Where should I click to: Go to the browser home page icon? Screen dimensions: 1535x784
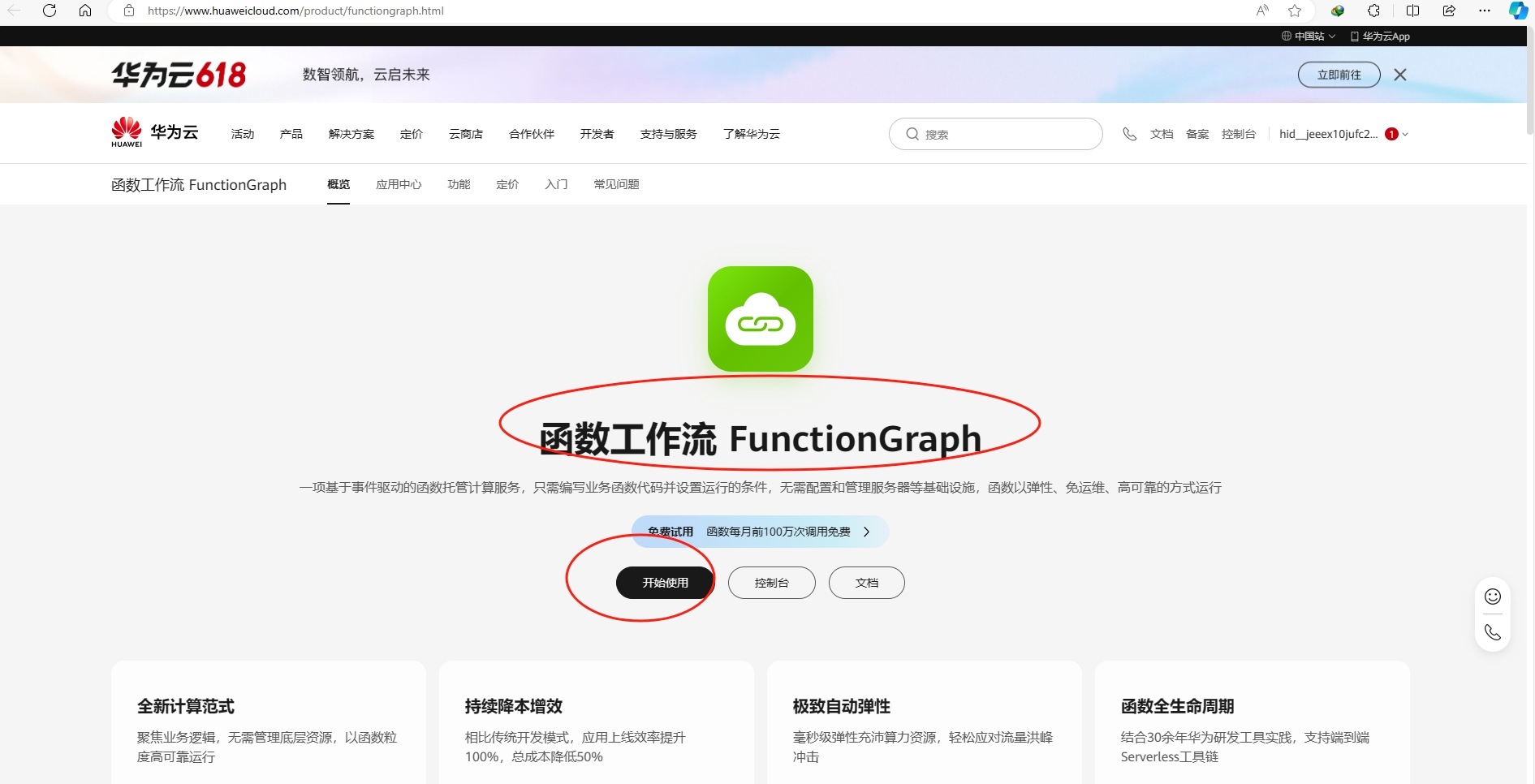(x=85, y=11)
